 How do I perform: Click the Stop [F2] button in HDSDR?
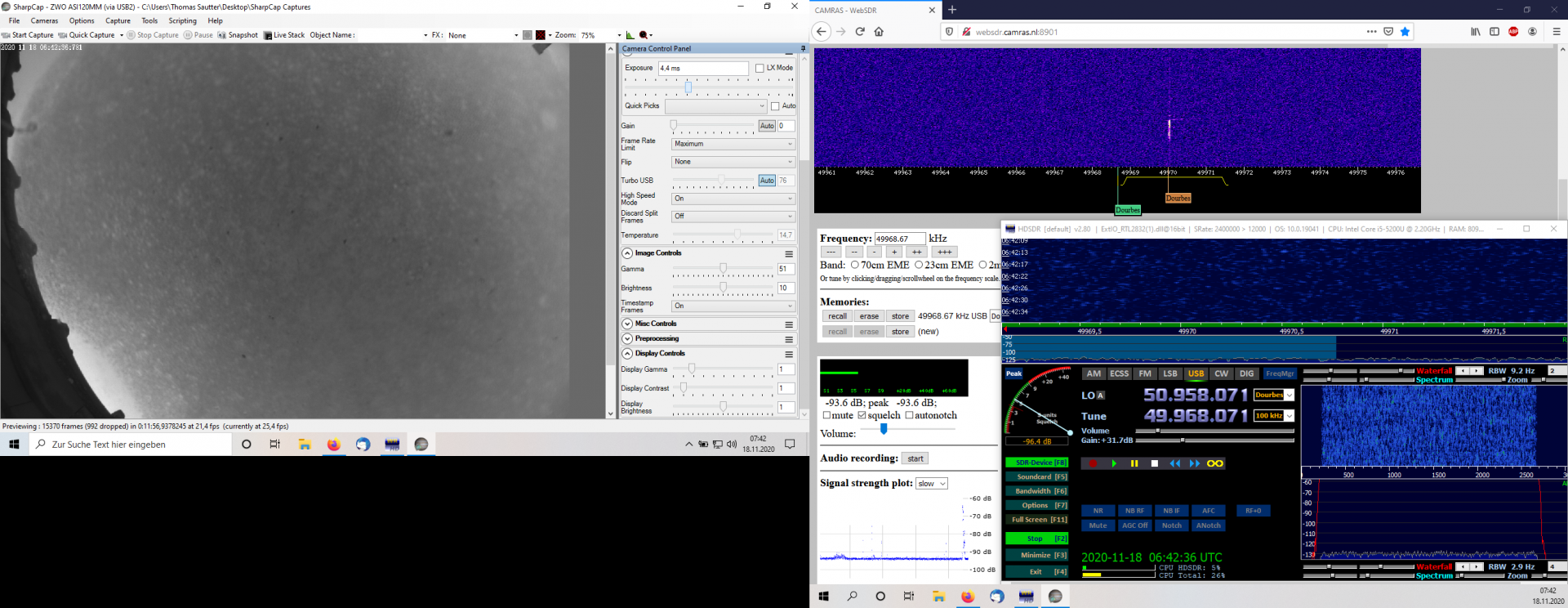(x=1036, y=539)
